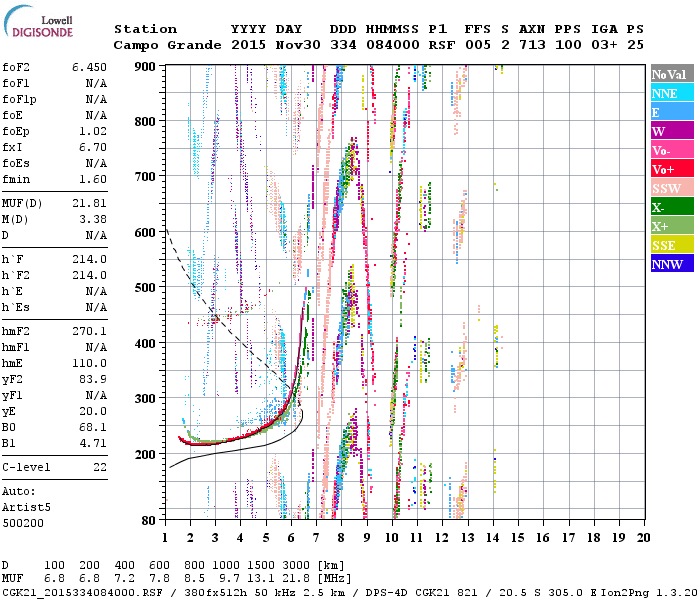The image size is (700, 600).
Task: Click the Campo Grande station name
Action: tap(167, 45)
